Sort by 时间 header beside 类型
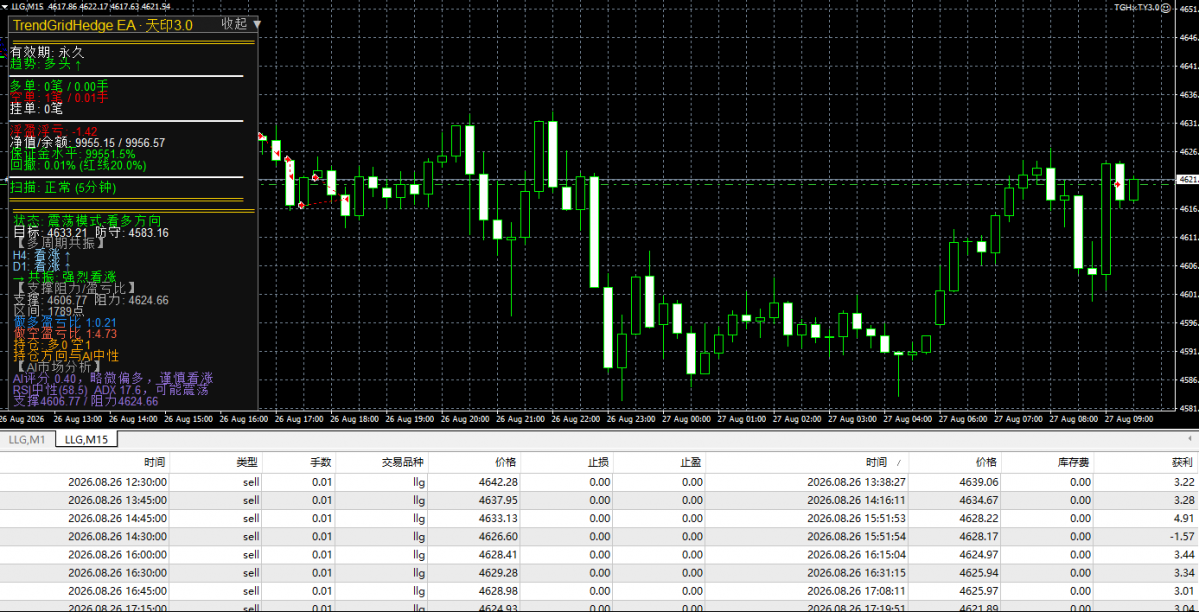This screenshot has height=612, width=1199. (155, 463)
